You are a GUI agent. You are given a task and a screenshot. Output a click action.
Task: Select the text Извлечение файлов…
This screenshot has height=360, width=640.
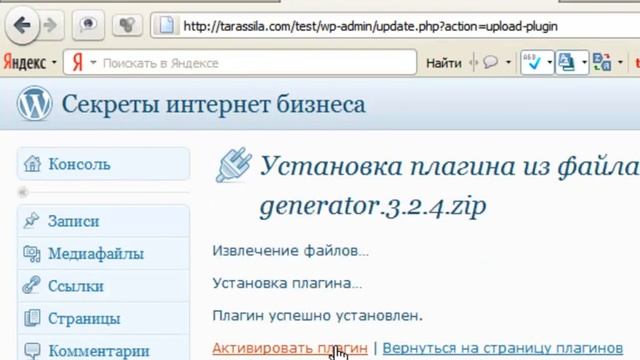coord(291,251)
